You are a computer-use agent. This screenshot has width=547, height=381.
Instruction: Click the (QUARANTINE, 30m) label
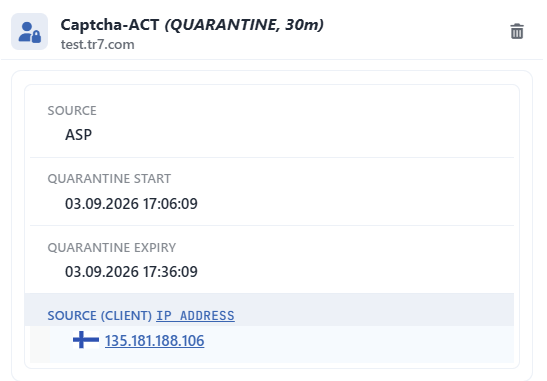pos(244,25)
